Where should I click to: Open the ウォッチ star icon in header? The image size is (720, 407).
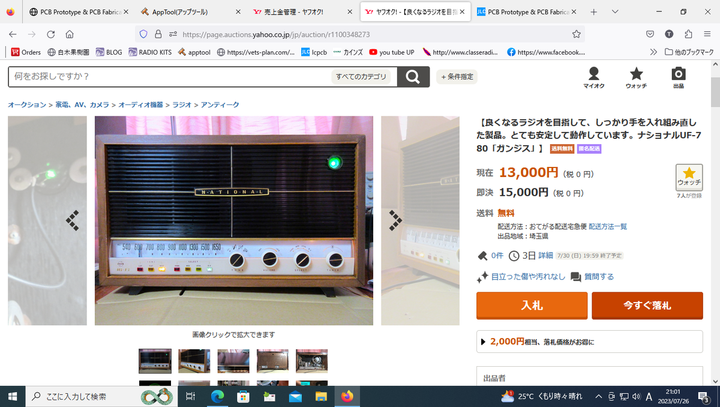click(636, 77)
